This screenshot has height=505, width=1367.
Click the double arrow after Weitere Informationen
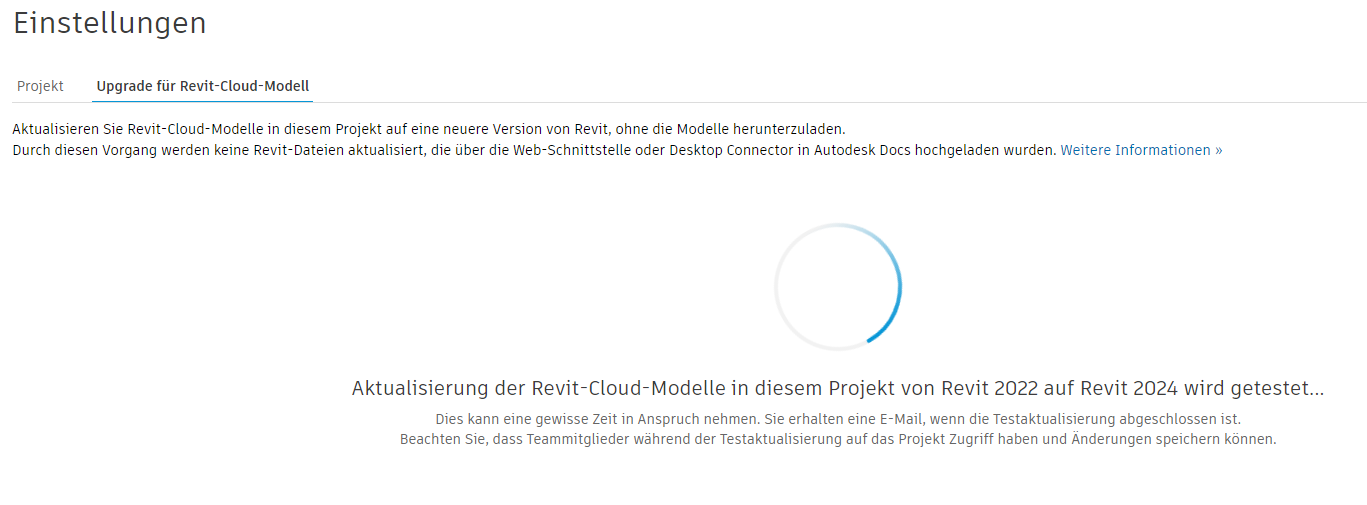tap(1218, 150)
